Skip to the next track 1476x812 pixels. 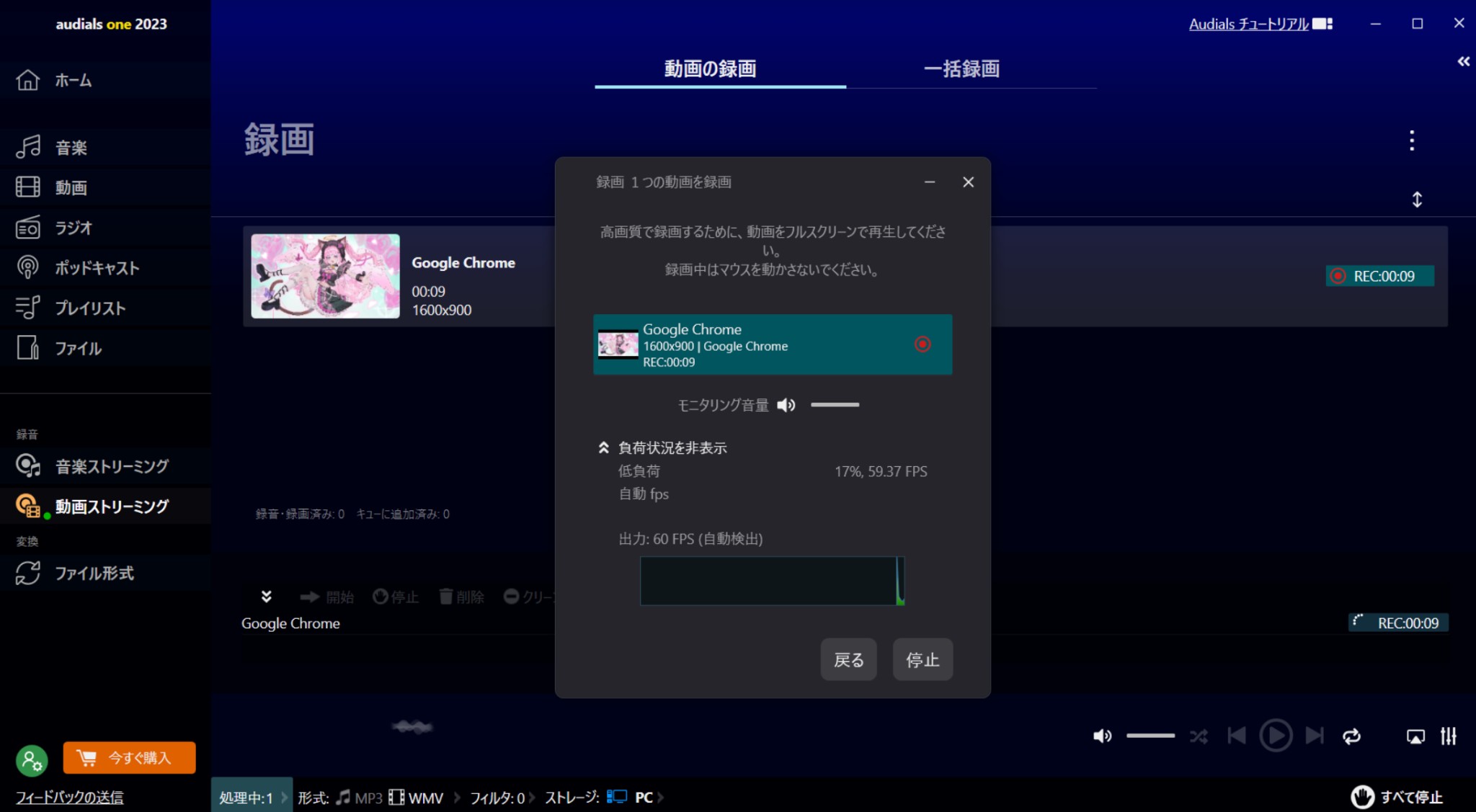1315,736
